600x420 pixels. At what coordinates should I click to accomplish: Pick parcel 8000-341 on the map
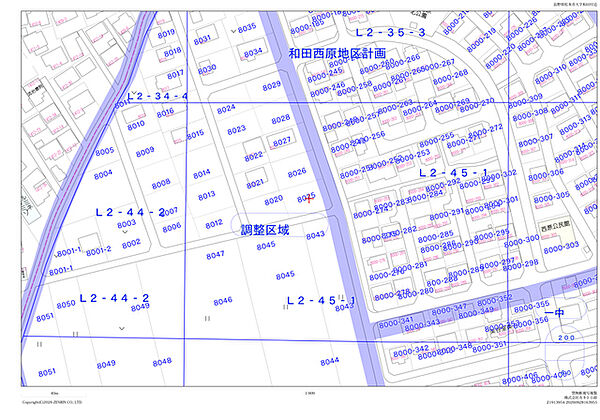[x=396, y=322]
